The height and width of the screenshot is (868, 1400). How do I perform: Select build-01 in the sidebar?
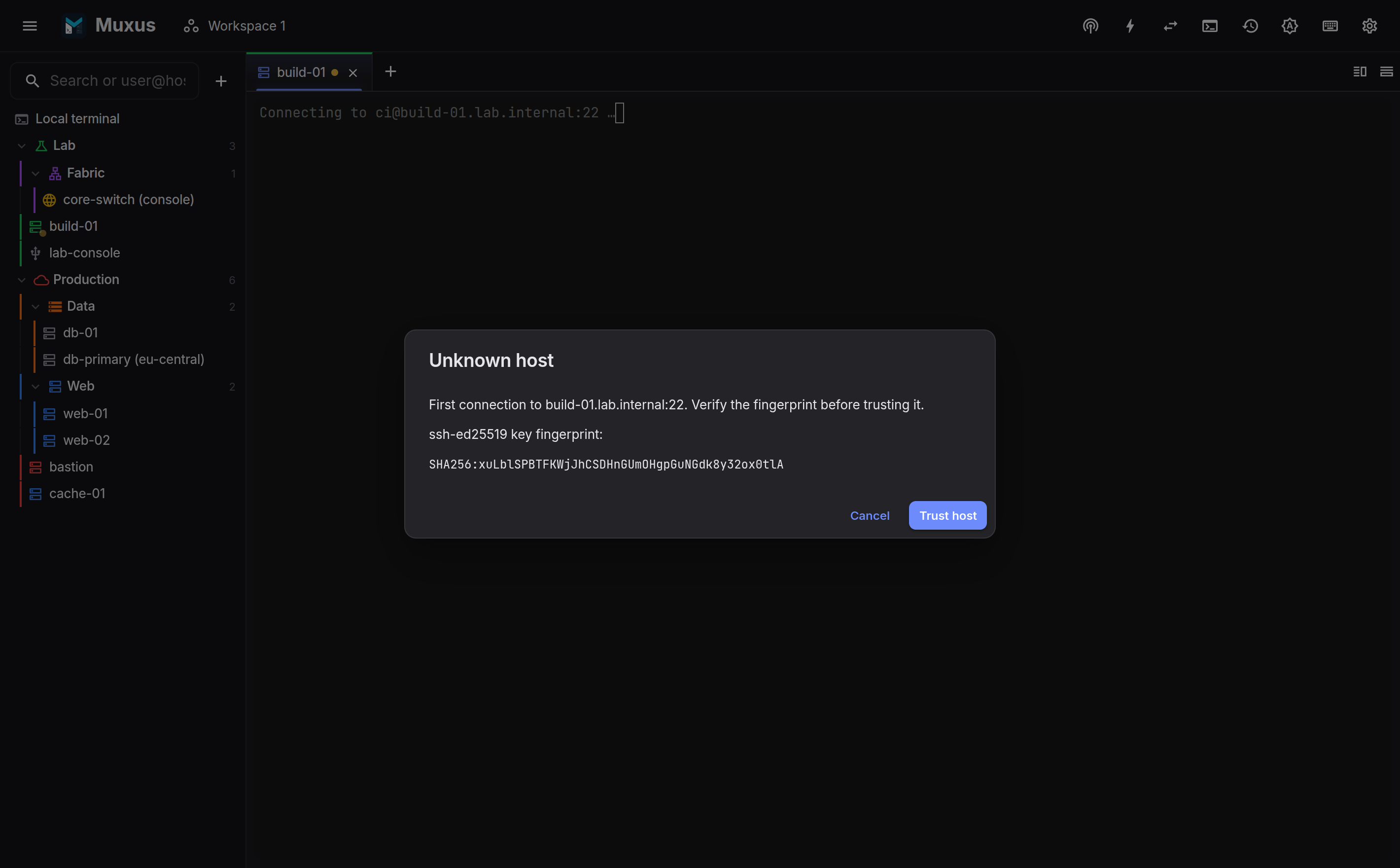(x=73, y=227)
